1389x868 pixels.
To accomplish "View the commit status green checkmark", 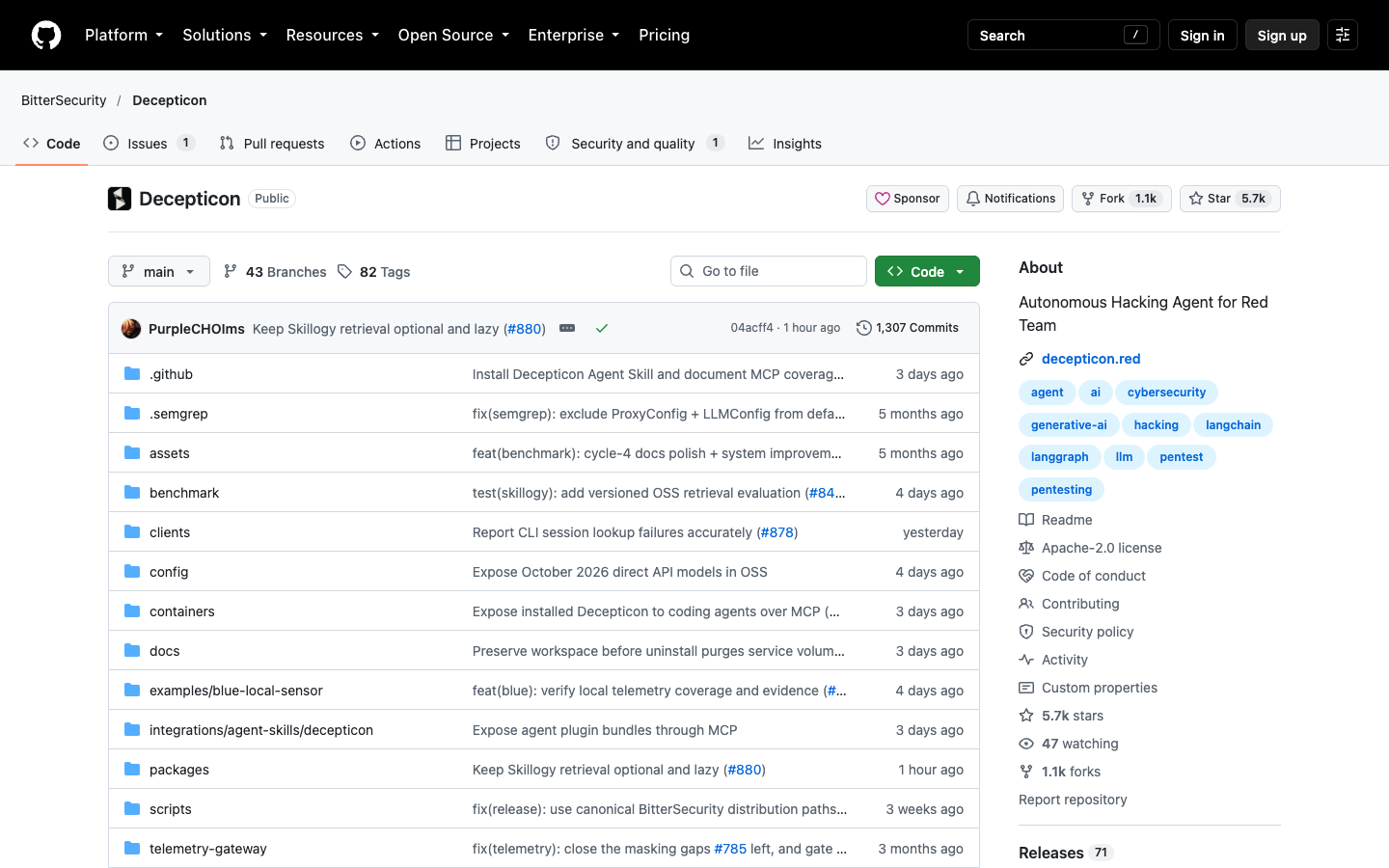I will [x=602, y=329].
